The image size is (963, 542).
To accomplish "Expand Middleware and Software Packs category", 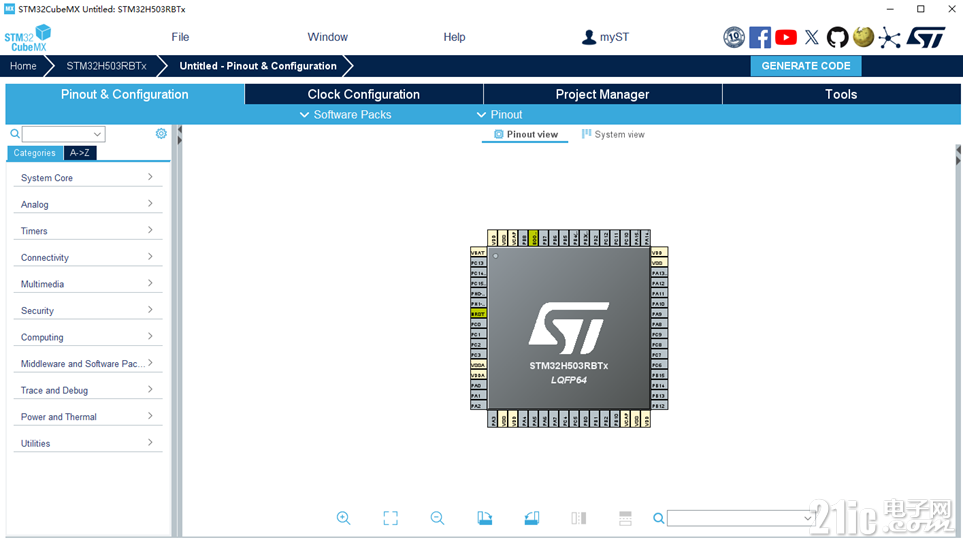I will pos(87,363).
